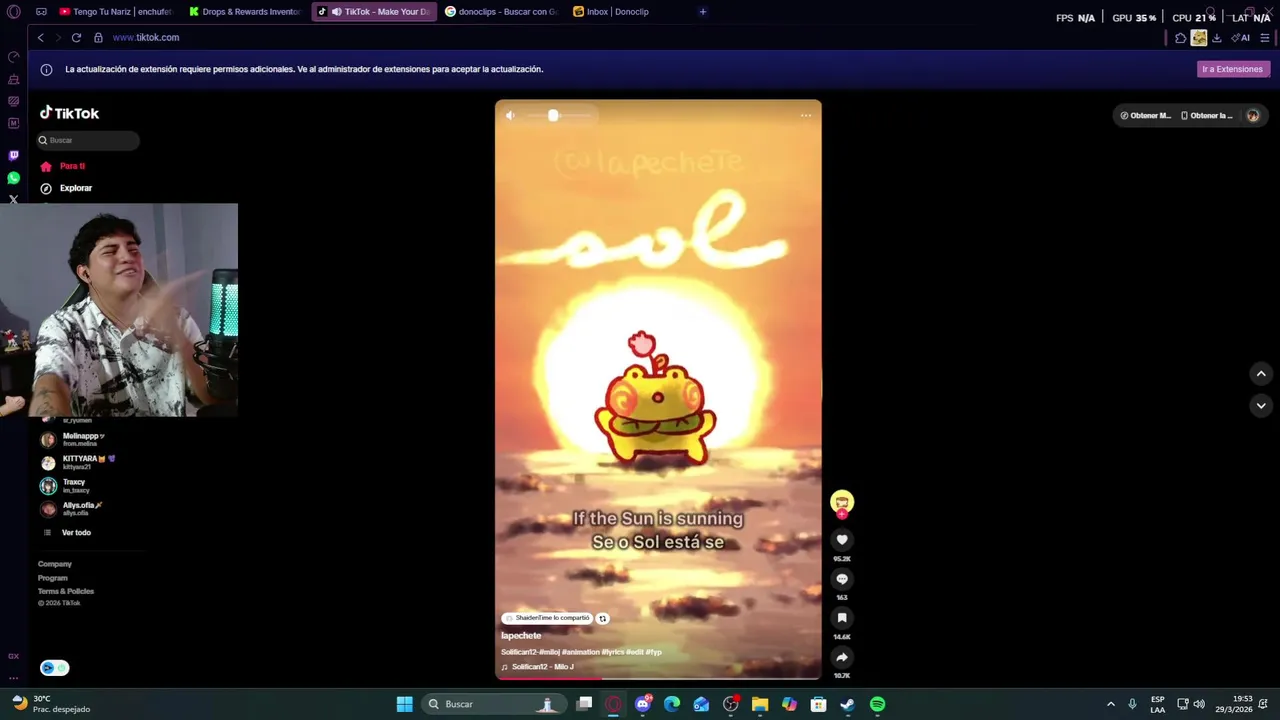The image size is (1280, 720).
Task: Open the Opera GX menu icon
Action: coord(14,12)
